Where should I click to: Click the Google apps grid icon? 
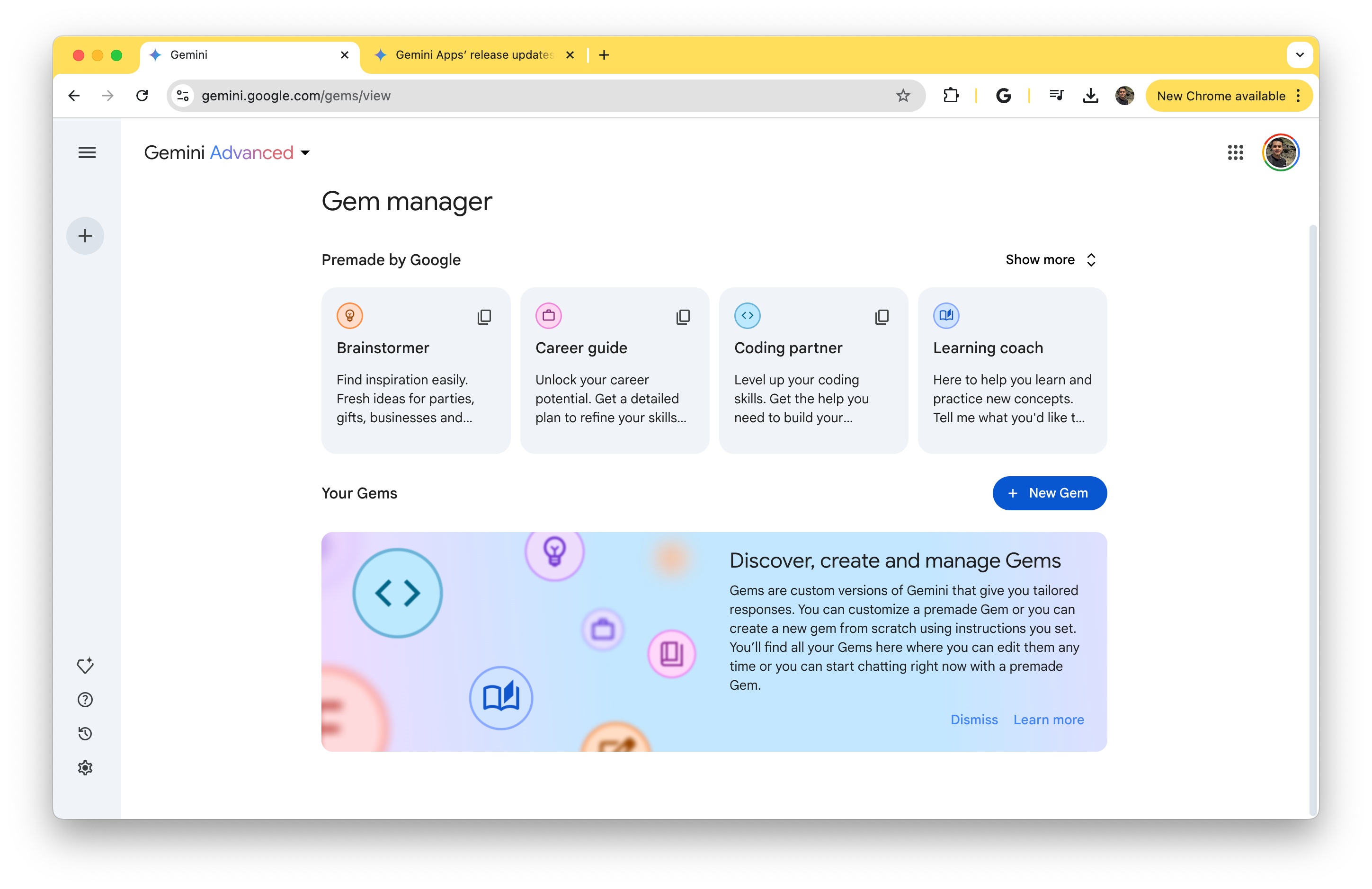[x=1235, y=152]
